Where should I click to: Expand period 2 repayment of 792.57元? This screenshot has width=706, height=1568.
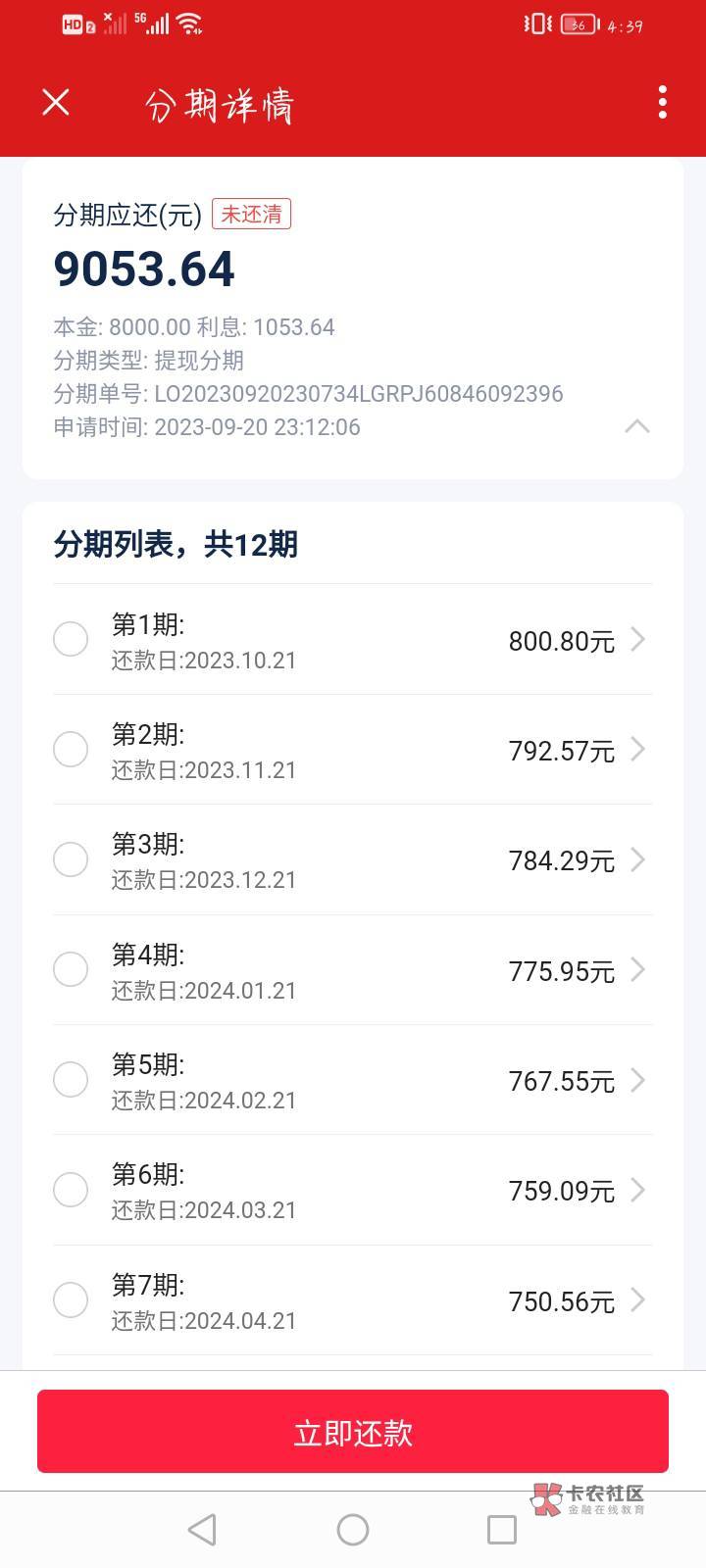[x=561, y=751]
